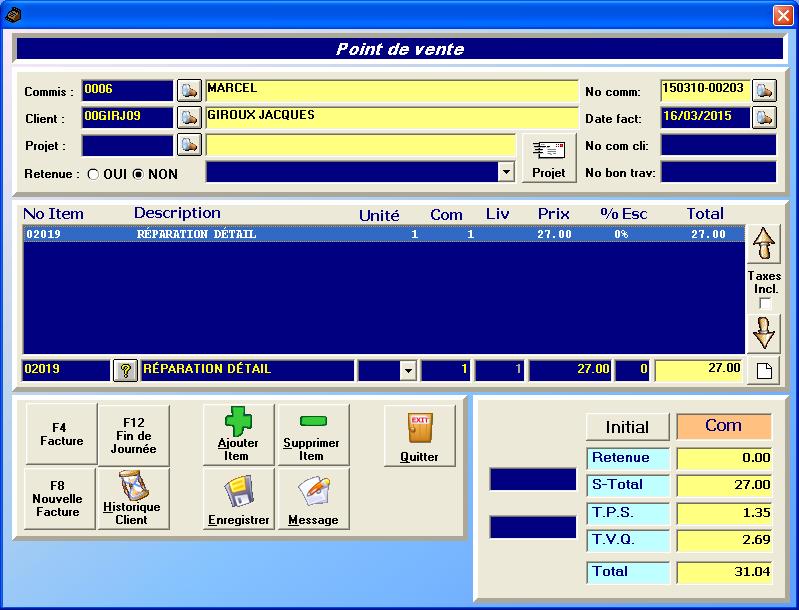This screenshot has height=610, width=799.
Task: Click the lookup icon next to Commis field
Action: 189,90
